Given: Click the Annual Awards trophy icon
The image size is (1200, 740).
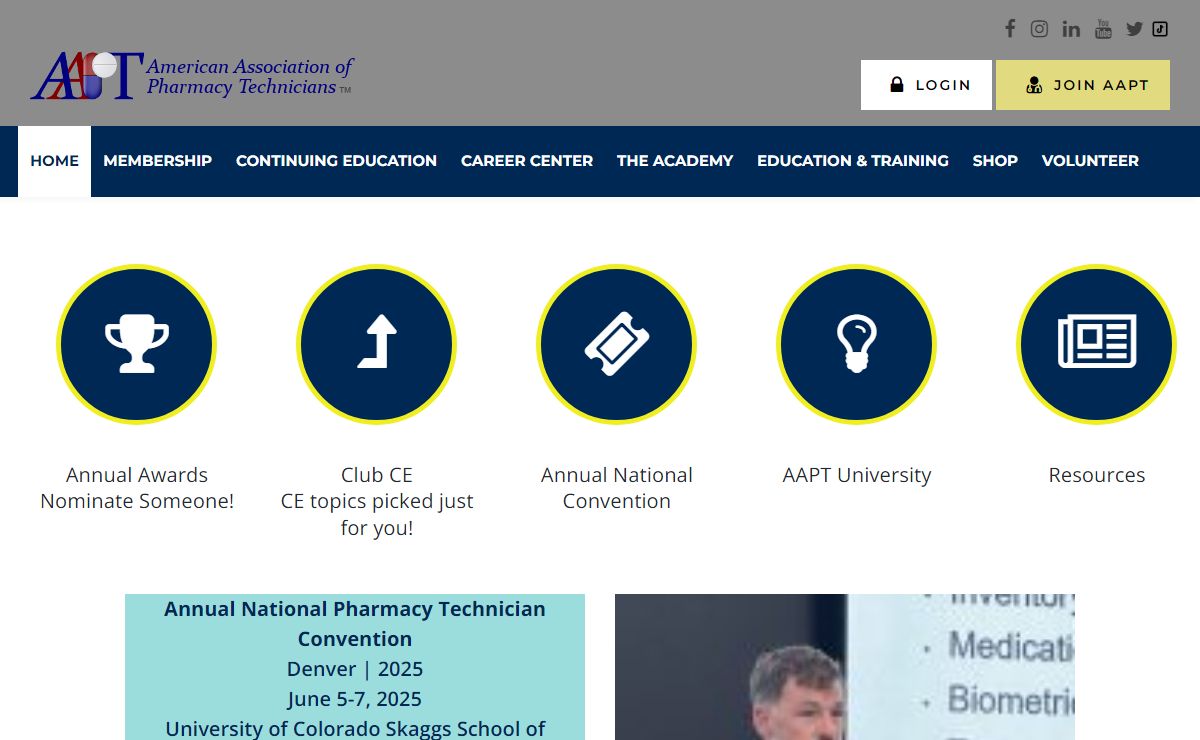Looking at the screenshot, I should click(137, 344).
